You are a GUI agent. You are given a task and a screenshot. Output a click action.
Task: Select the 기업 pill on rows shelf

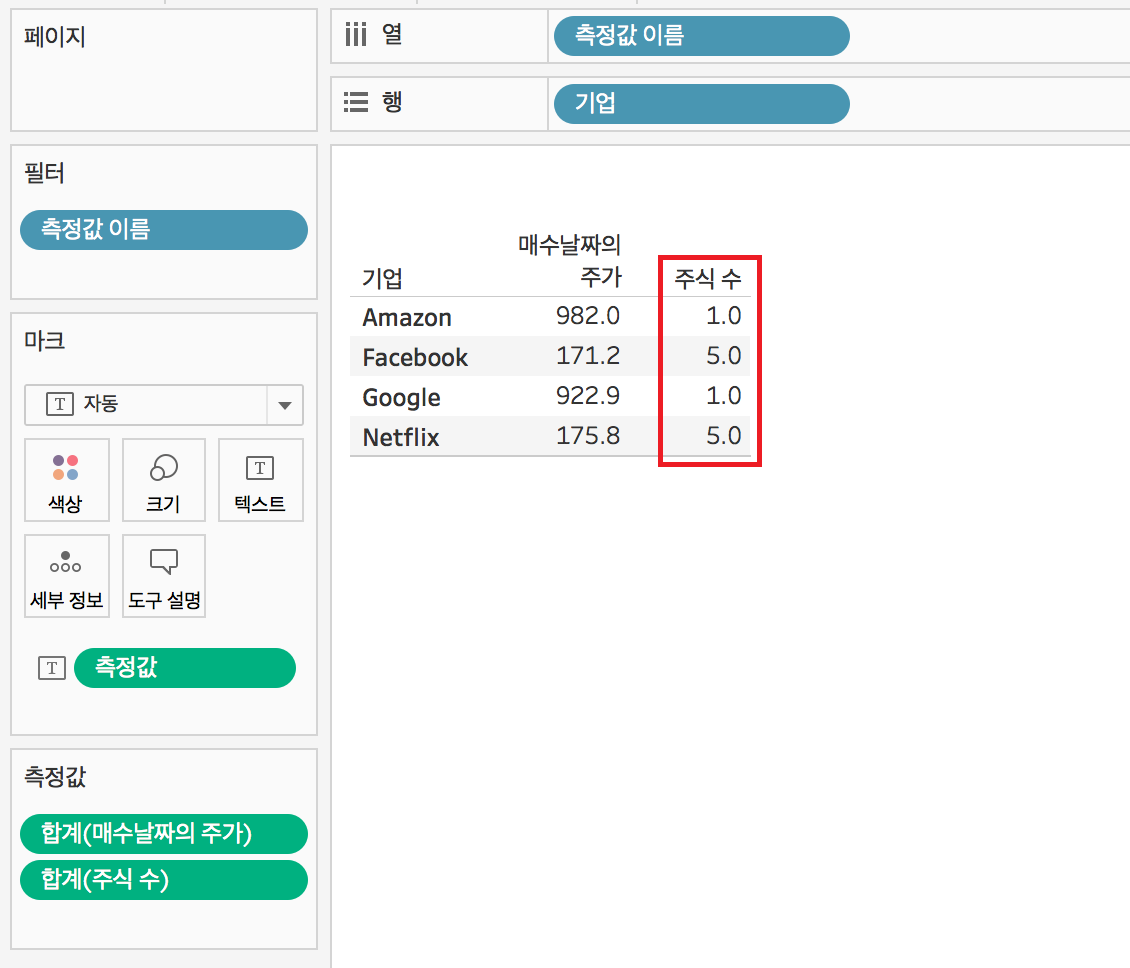(701, 104)
